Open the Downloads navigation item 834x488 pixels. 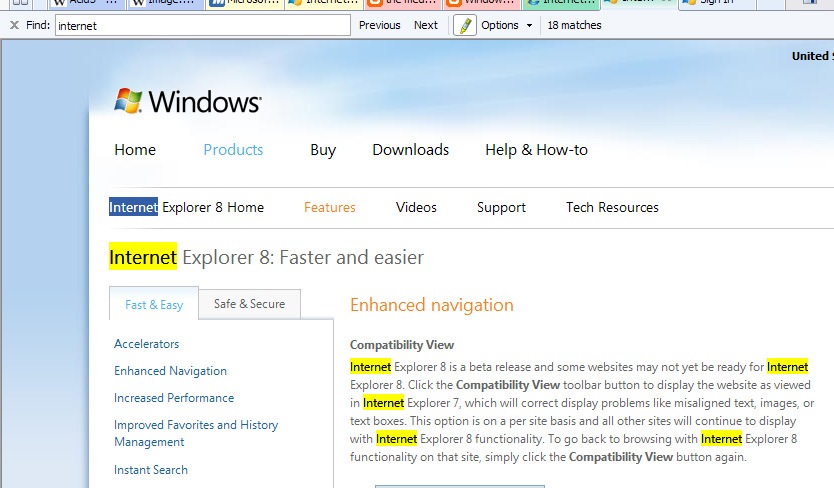coord(411,150)
